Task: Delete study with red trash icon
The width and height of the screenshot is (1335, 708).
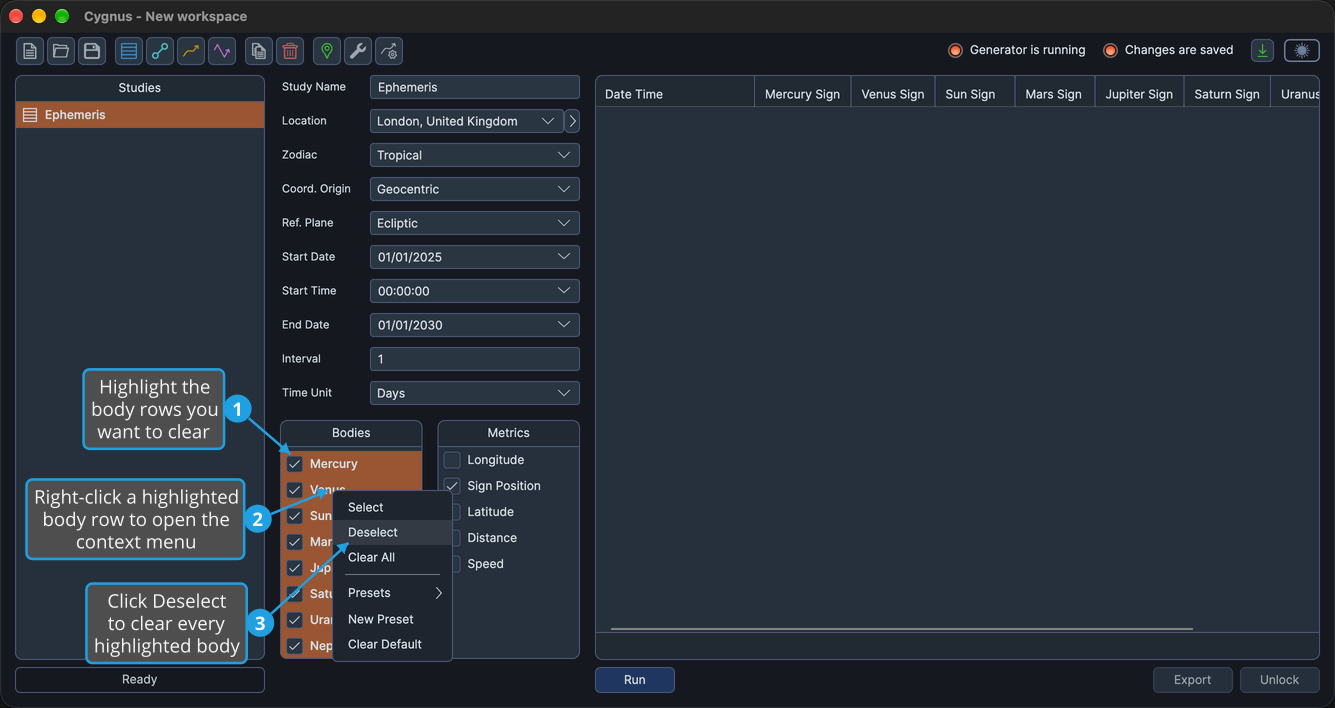Action: (290, 51)
